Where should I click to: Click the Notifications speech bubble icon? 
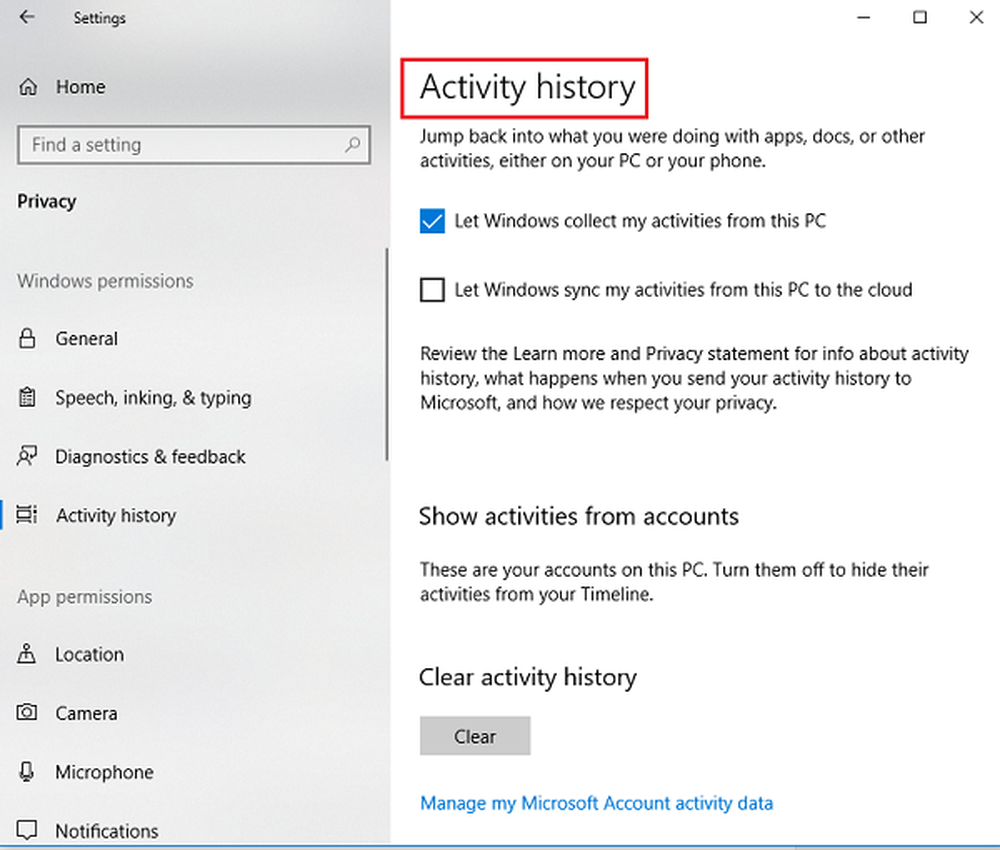(27, 830)
